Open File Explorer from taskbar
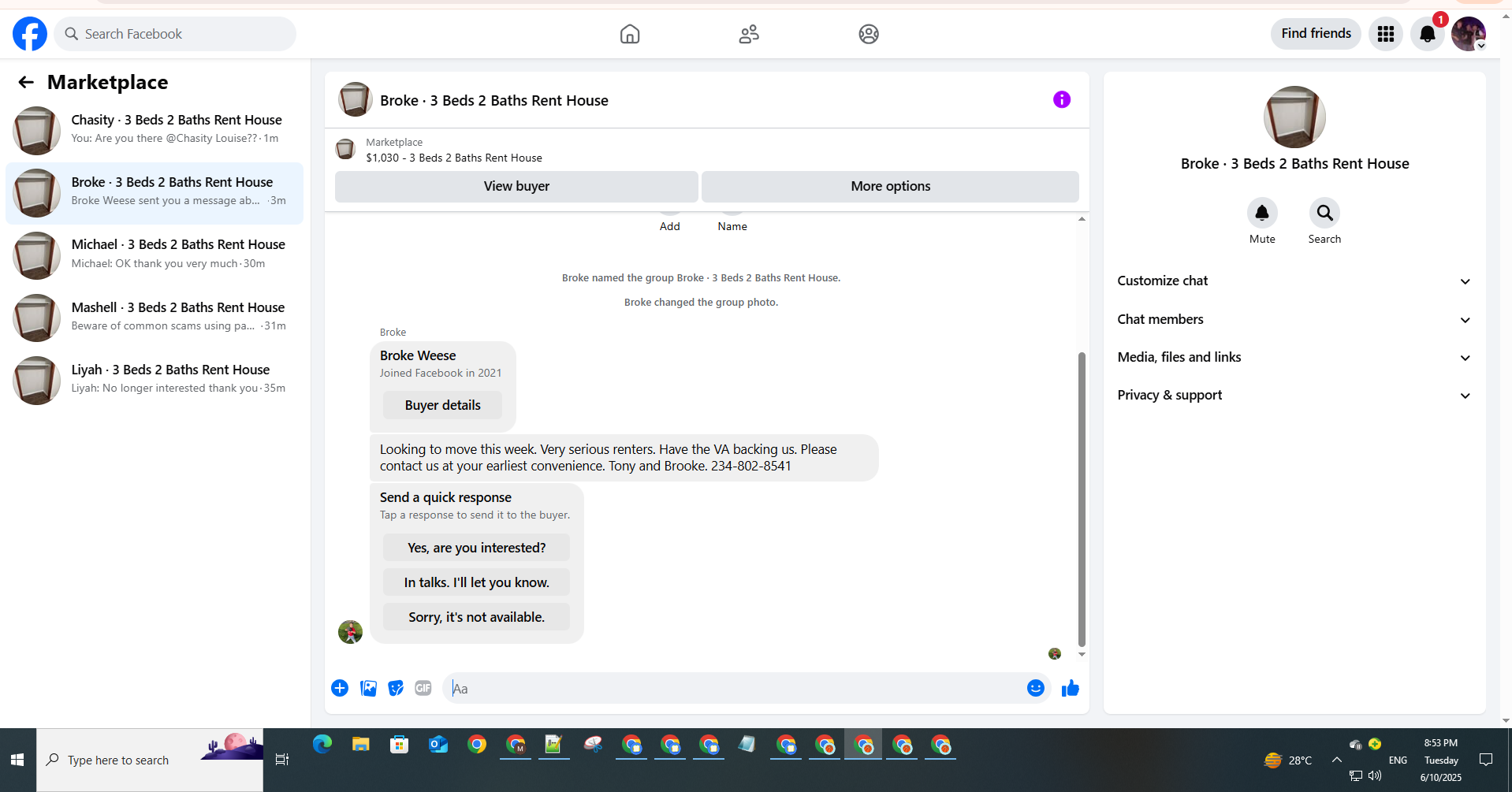The width and height of the screenshot is (1512, 792). (x=361, y=744)
